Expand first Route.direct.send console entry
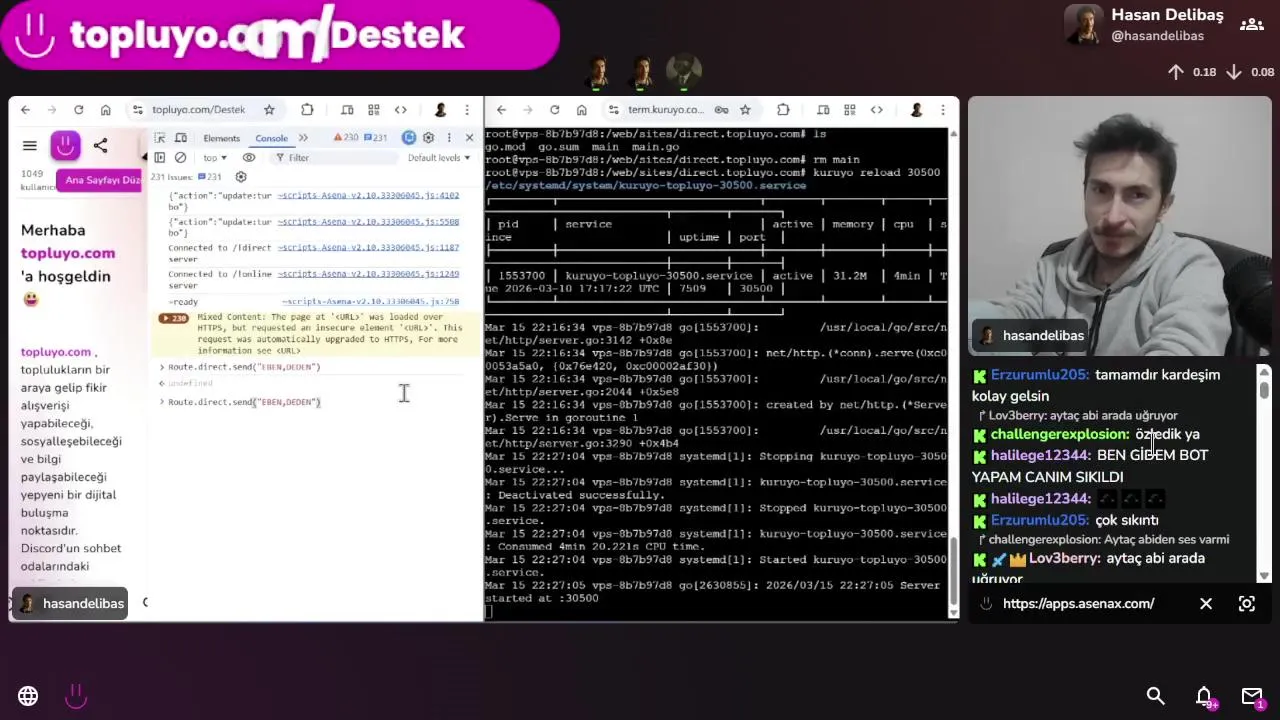This screenshot has height=720, width=1280. [162, 367]
